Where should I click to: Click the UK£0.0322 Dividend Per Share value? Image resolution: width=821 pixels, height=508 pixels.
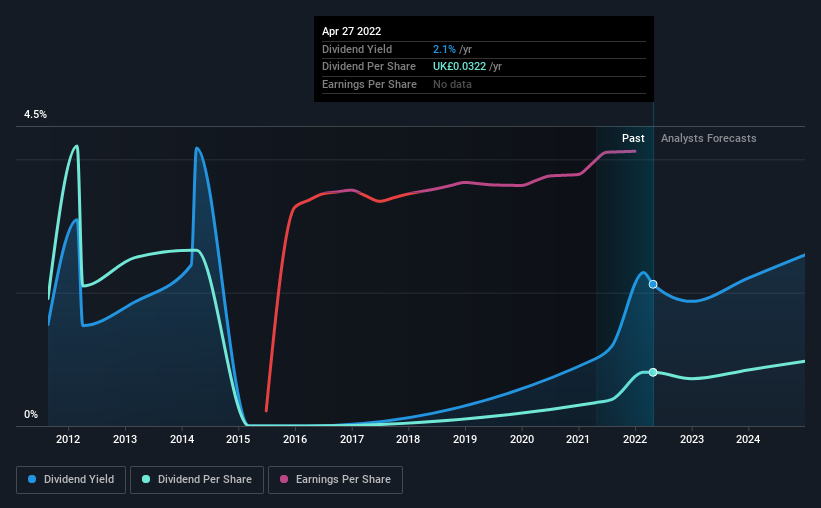tap(459, 67)
